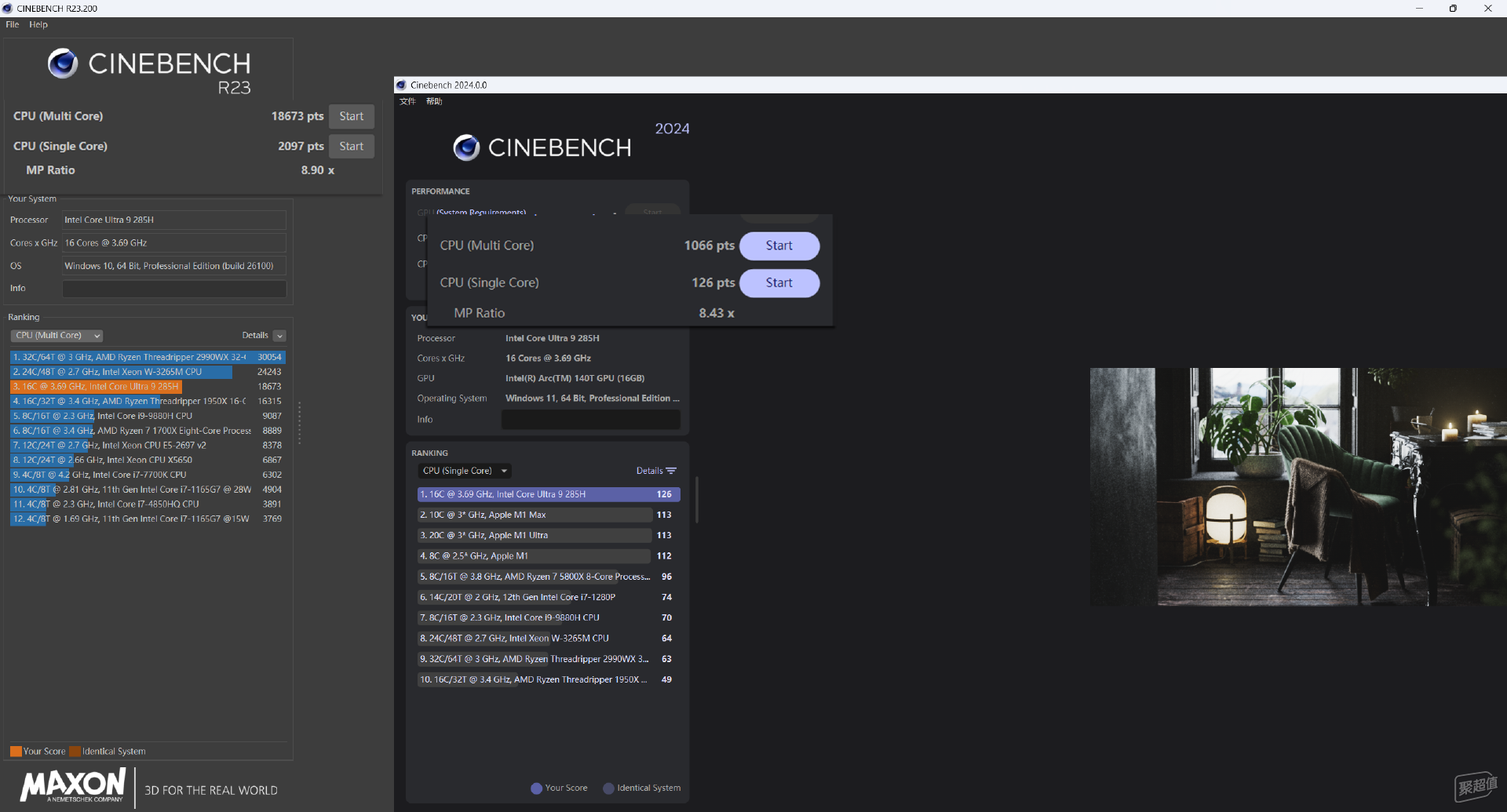Select 2024 ranking row 1 Core Ultra 9 285H
Screen dimensions: 1507x812
tap(549, 494)
